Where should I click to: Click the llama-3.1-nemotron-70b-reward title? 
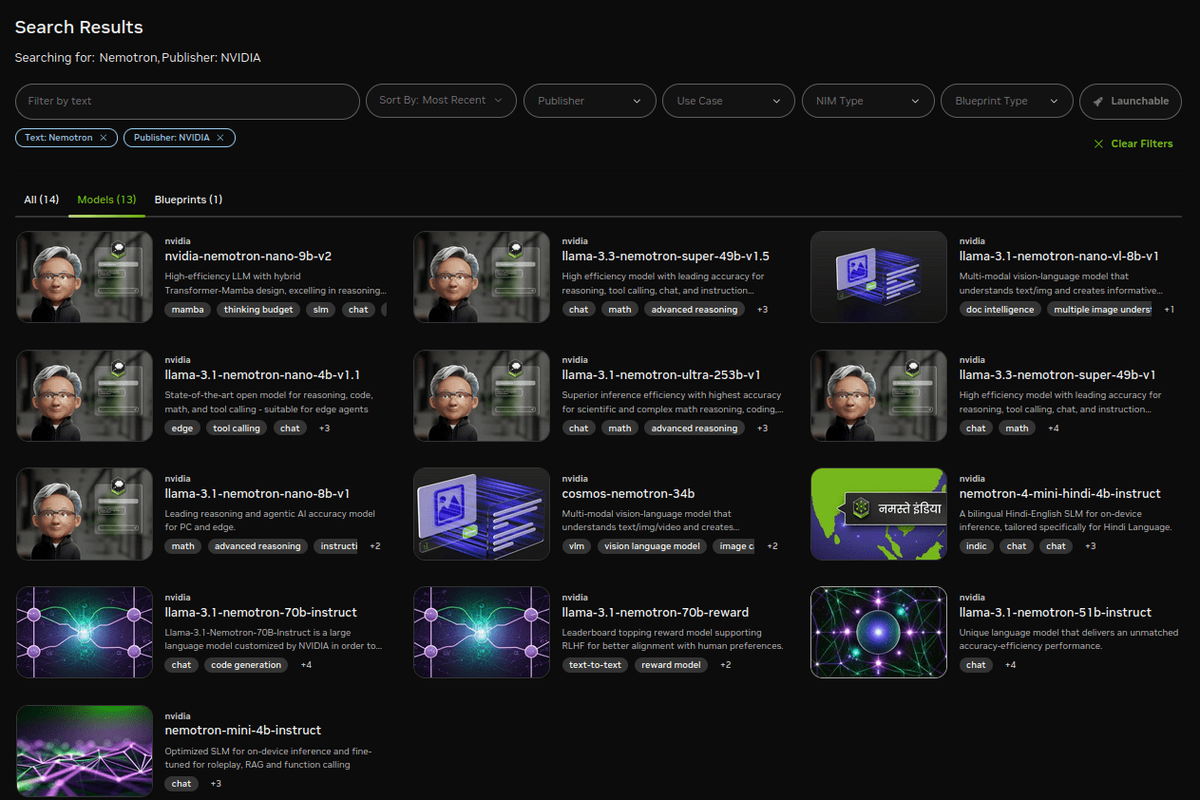(655, 612)
